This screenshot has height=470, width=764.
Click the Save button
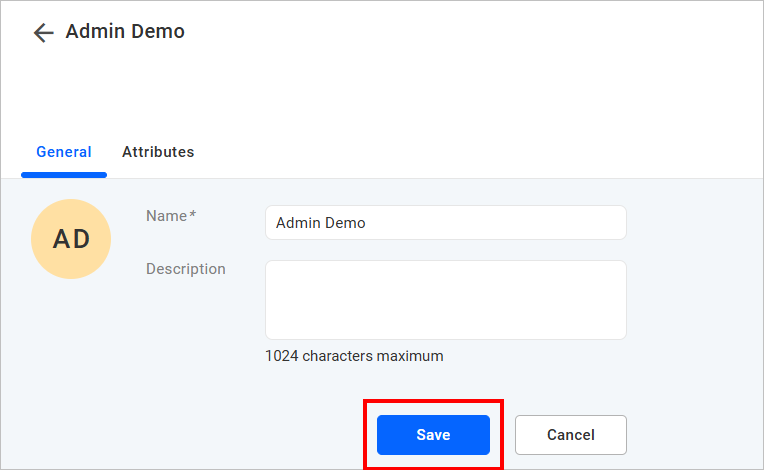click(x=433, y=435)
